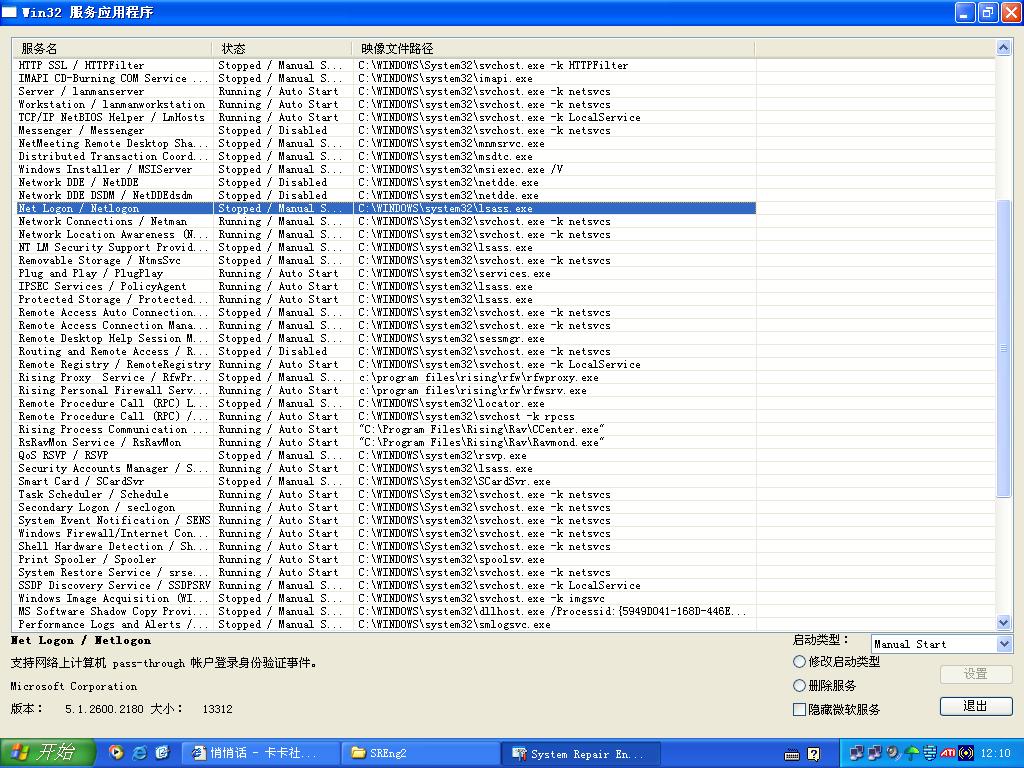Select the Smart Card / SCardSvr row
Screen dimensions: 1024x768
[x=385, y=481]
